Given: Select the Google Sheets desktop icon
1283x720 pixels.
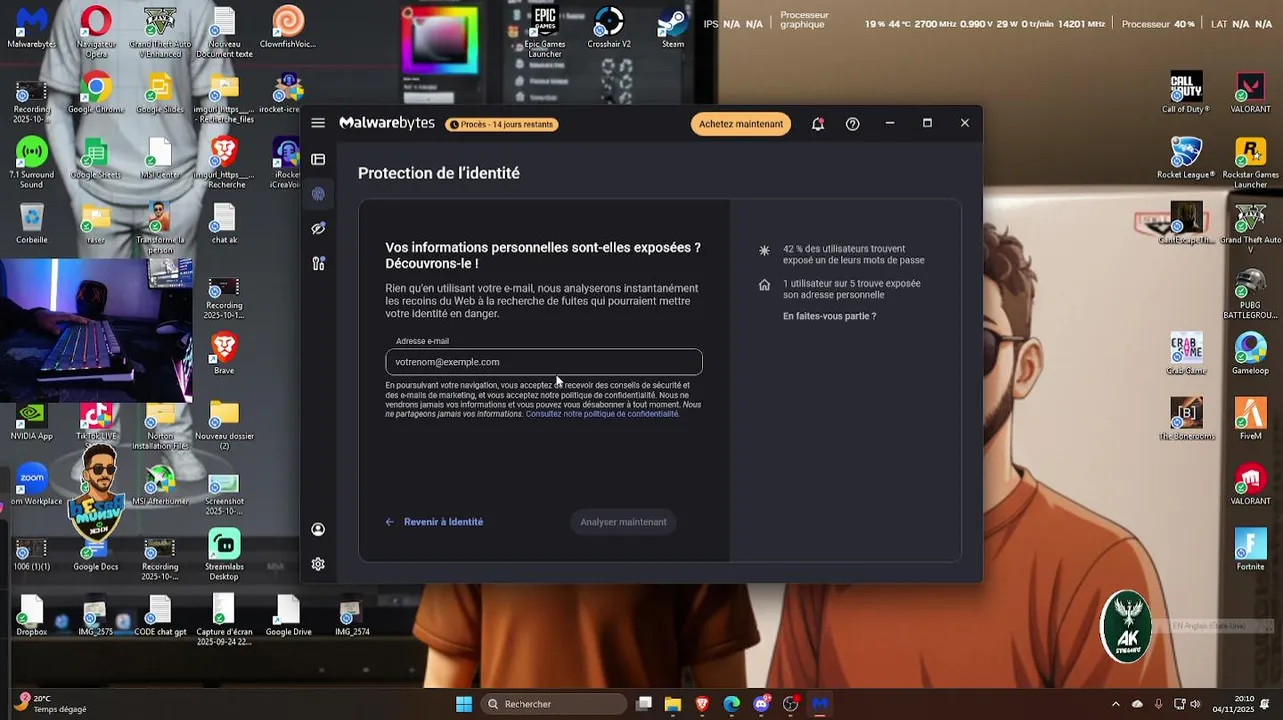Looking at the screenshot, I should pos(96,160).
